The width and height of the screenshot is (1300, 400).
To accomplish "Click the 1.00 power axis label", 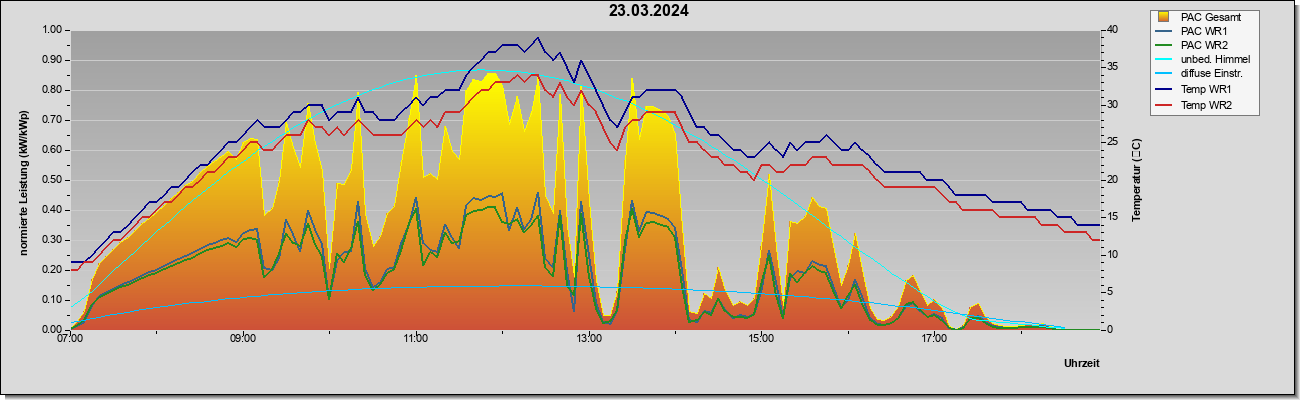I will pyautogui.click(x=53, y=30).
